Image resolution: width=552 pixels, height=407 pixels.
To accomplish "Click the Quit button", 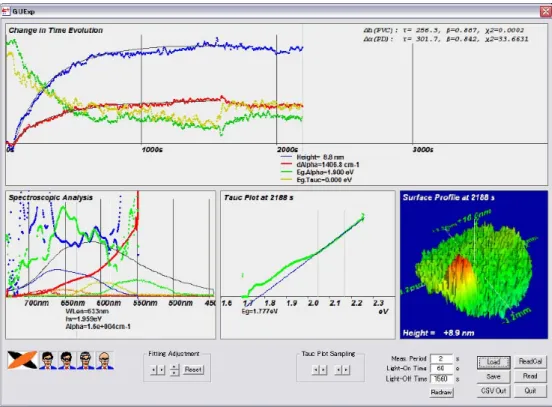I will click(530, 391).
